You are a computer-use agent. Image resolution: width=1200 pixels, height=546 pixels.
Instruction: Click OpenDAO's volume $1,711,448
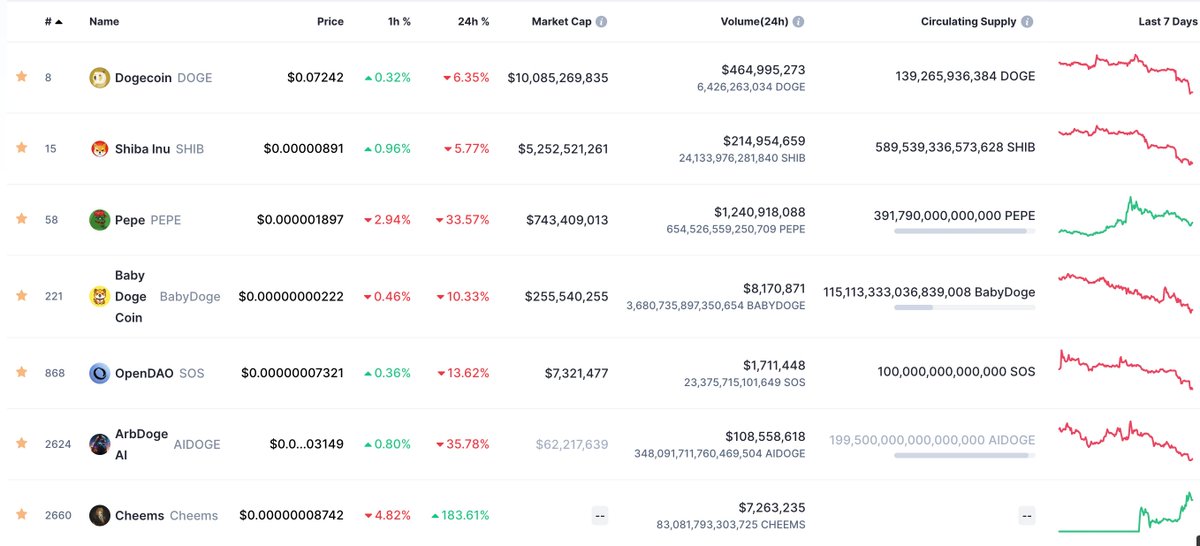(x=772, y=366)
